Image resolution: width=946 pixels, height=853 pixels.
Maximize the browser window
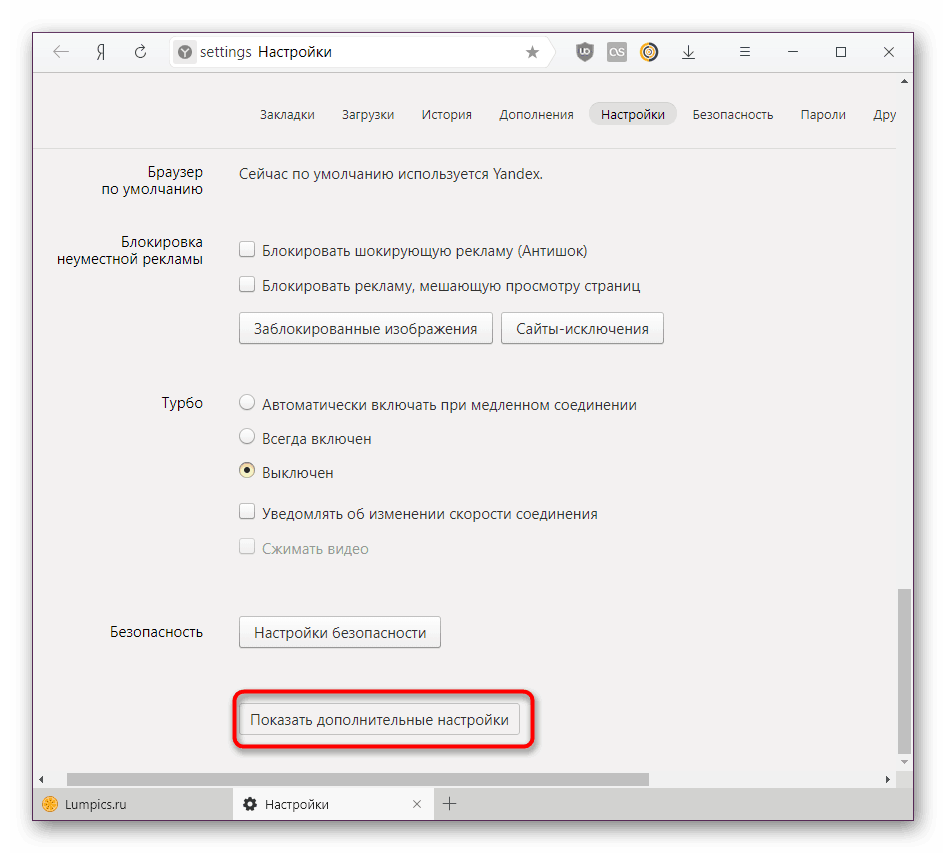(841, 52)
